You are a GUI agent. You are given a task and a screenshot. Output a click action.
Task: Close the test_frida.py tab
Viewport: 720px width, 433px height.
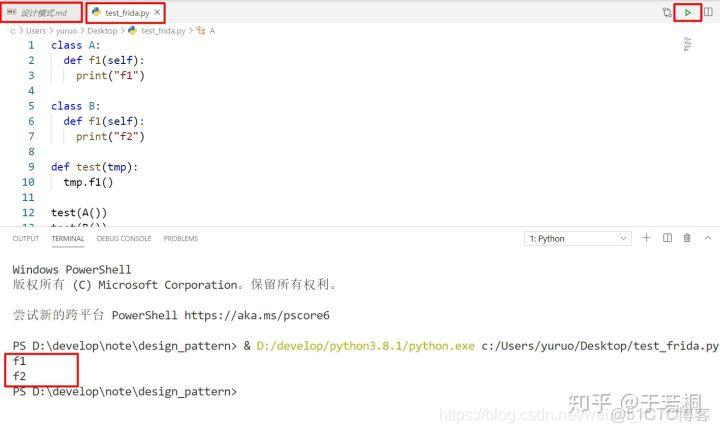157,12
